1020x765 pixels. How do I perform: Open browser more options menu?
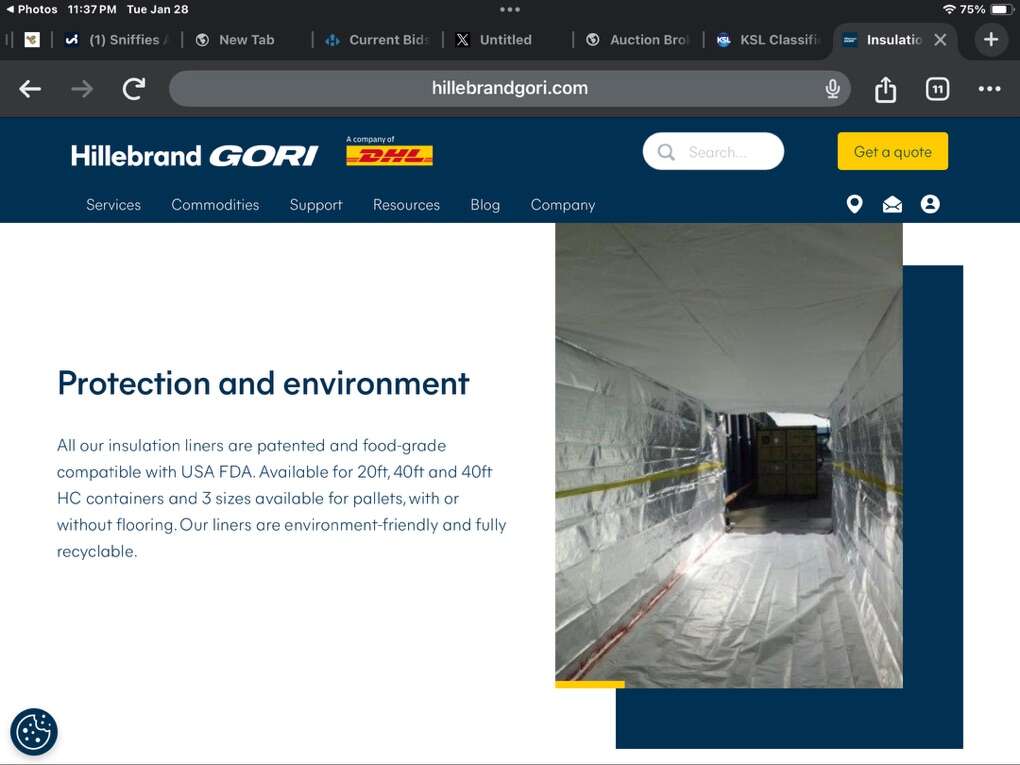pyautogui.click(x=989, y=89)
